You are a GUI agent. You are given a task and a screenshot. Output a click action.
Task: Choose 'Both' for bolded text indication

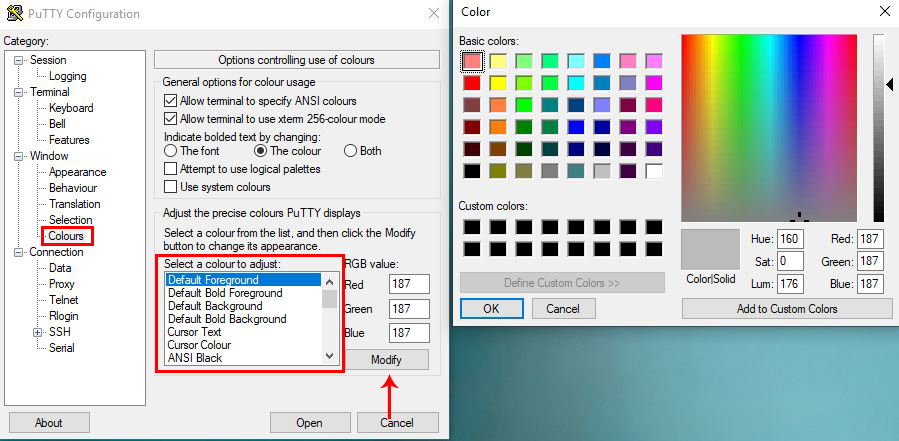350,151
